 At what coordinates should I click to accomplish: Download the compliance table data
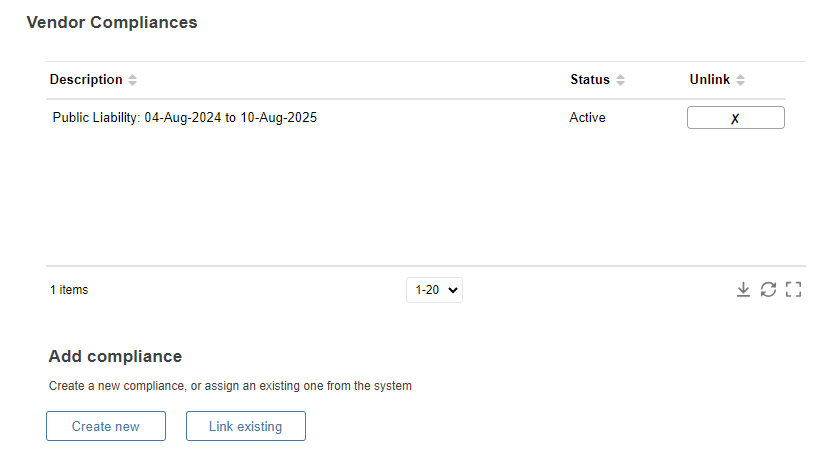point(743,290)
